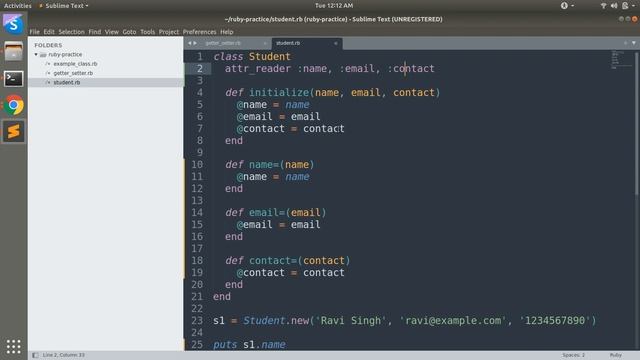Click the FOLDERS sidebar heading

[x=48, y=45]
